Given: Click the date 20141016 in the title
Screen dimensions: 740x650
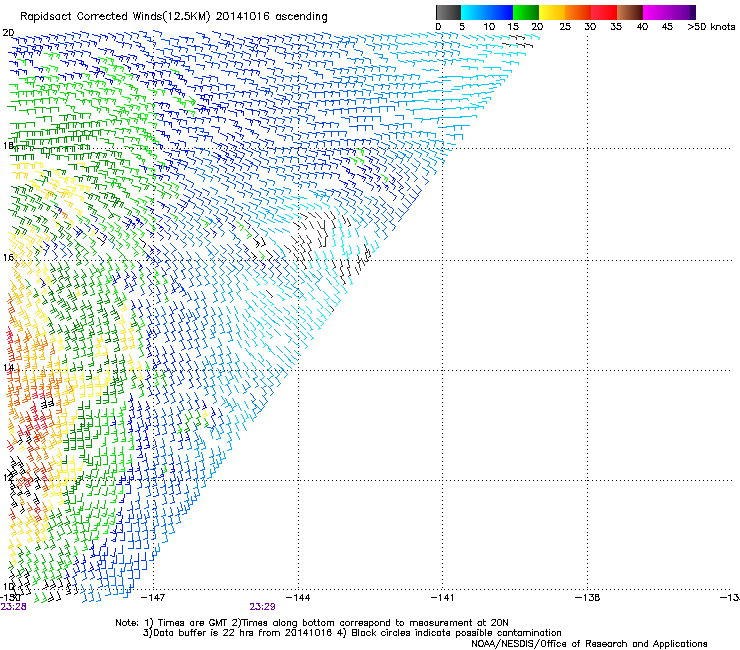Looking at the screenshot, I should point(242,16).
